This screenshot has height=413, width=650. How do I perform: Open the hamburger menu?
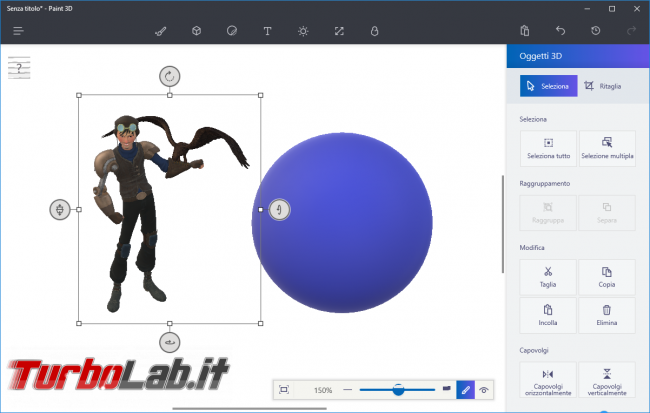(18, 31)
